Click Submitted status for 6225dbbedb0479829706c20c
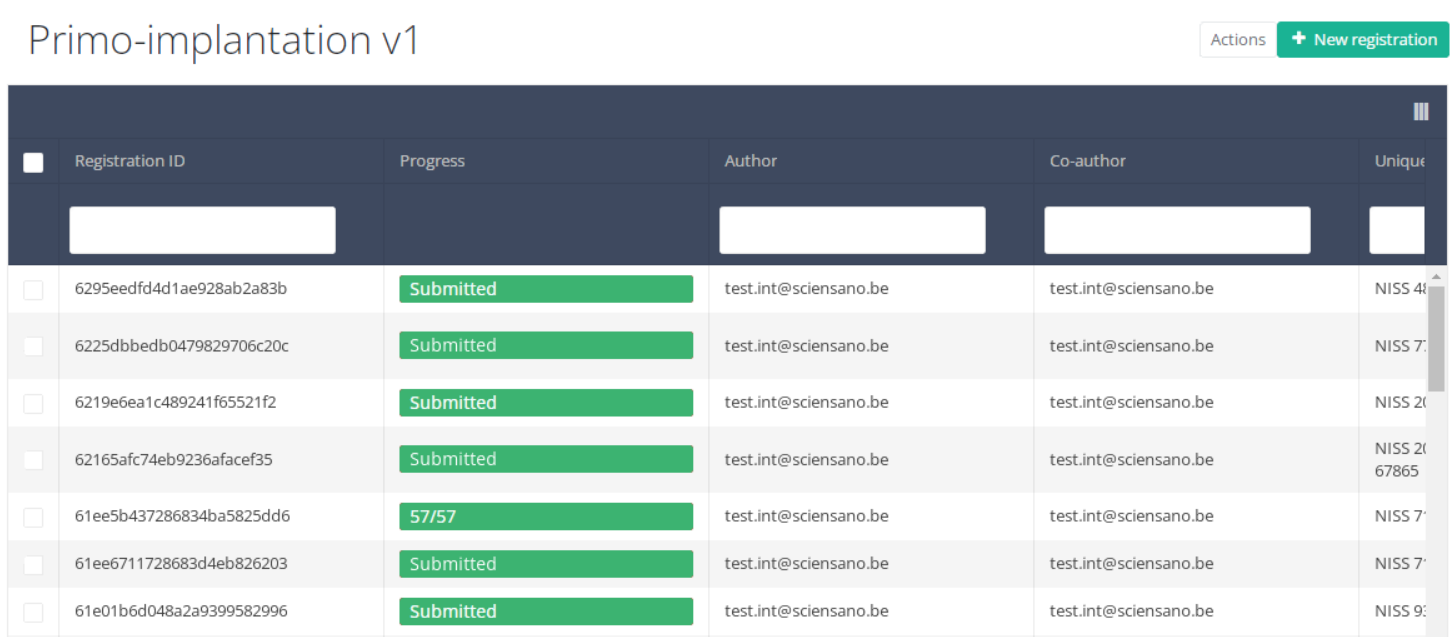The image size is (1450, 637). point(545,346)
